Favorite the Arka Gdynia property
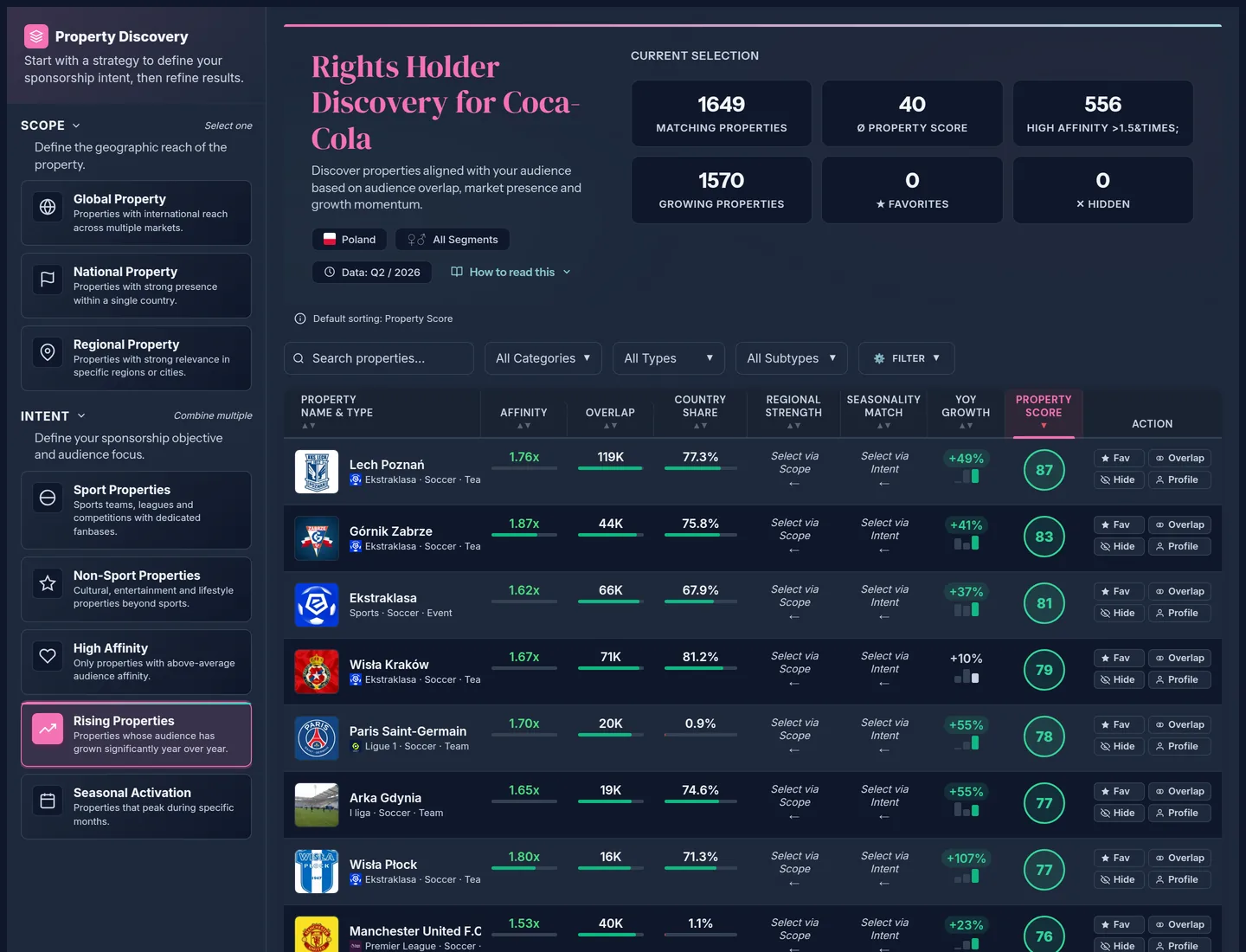Screen dimensions: 1246x952 tap(1118, 791)
